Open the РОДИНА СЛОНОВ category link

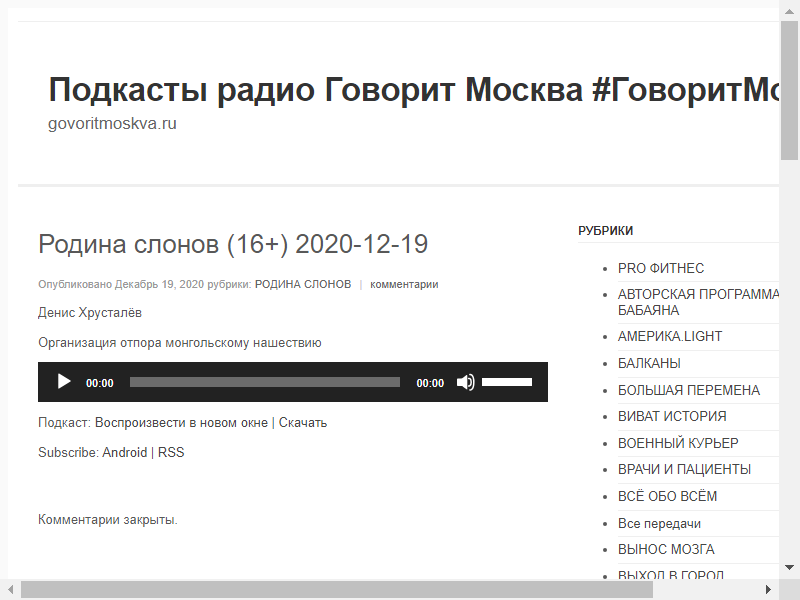coord(303,284)
